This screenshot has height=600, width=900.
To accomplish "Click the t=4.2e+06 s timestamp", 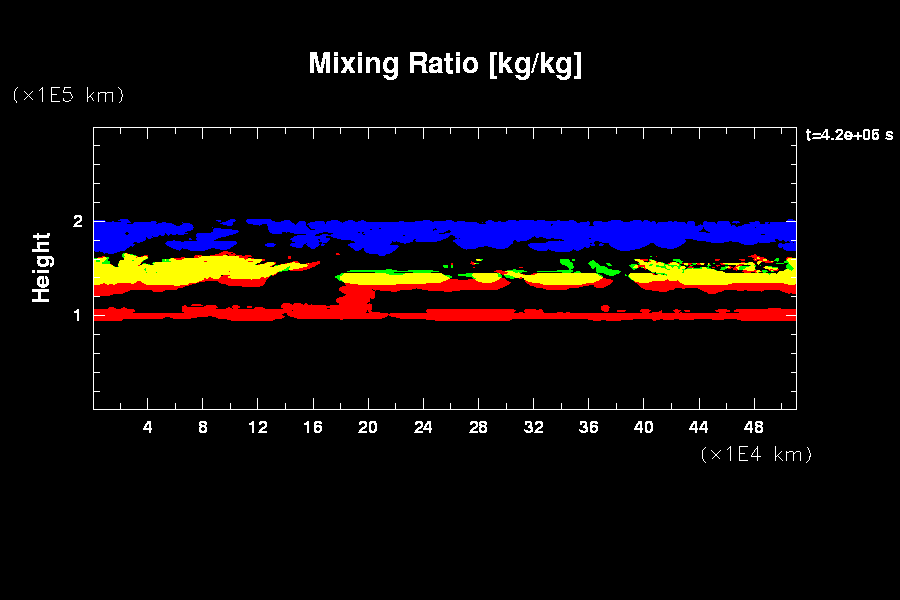I will pyautogui.click(x=849, y=135).
